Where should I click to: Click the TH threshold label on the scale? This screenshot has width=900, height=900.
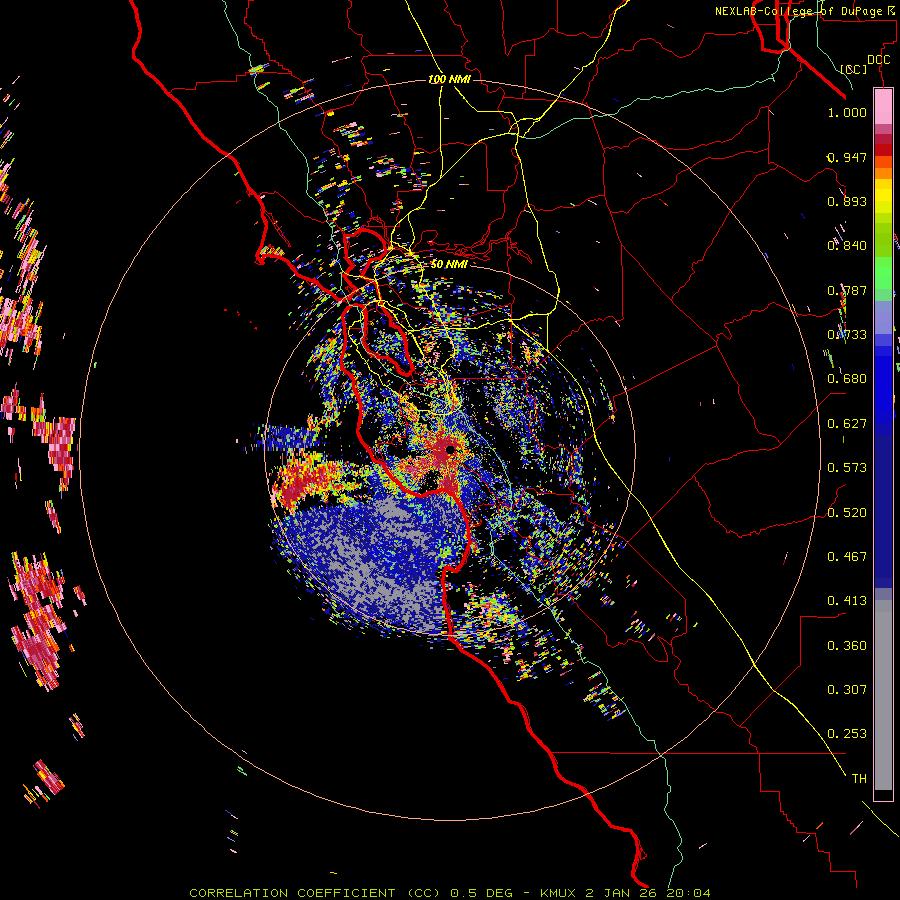[x=859, y=779]
